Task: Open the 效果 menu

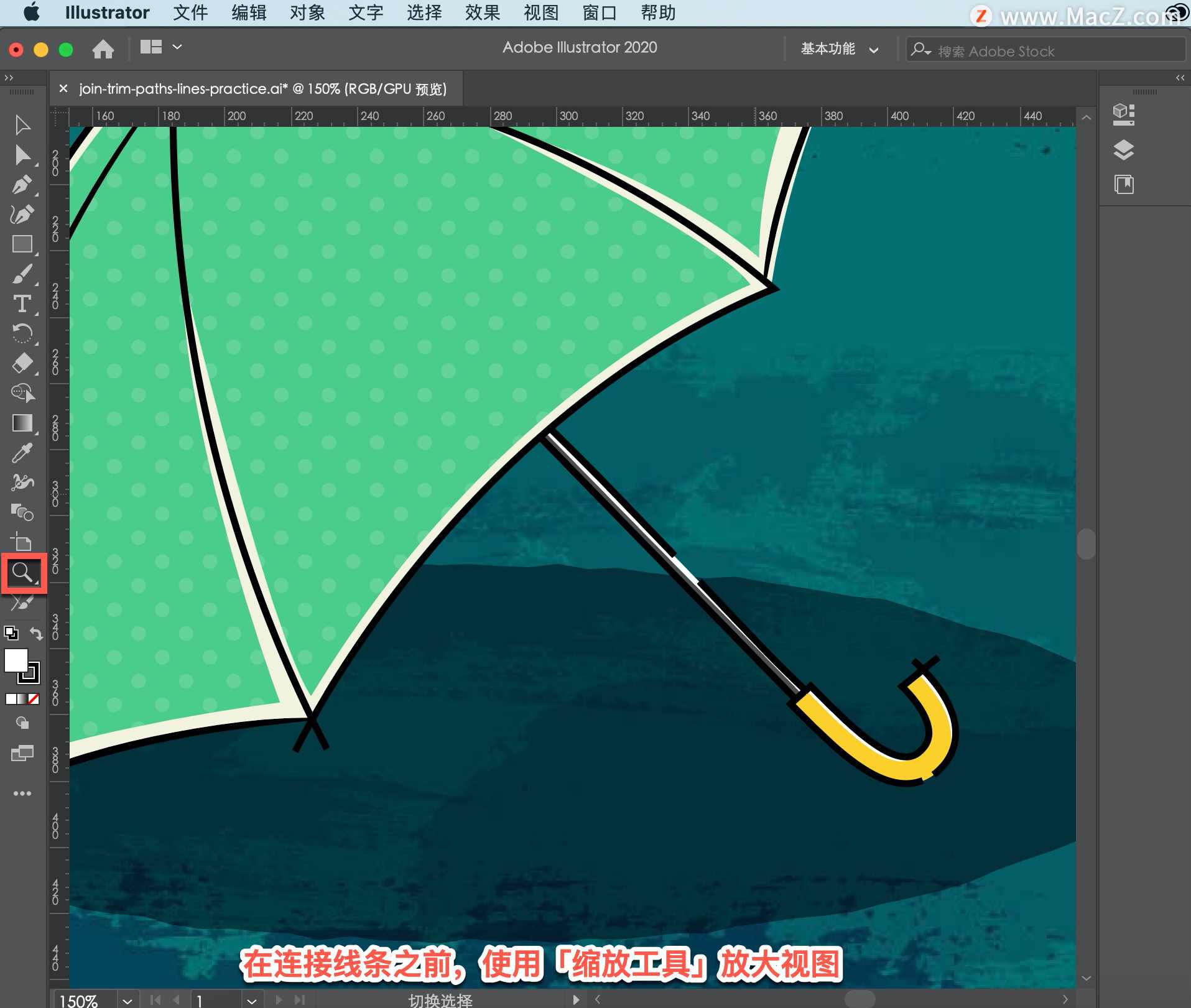Action: 482,12
